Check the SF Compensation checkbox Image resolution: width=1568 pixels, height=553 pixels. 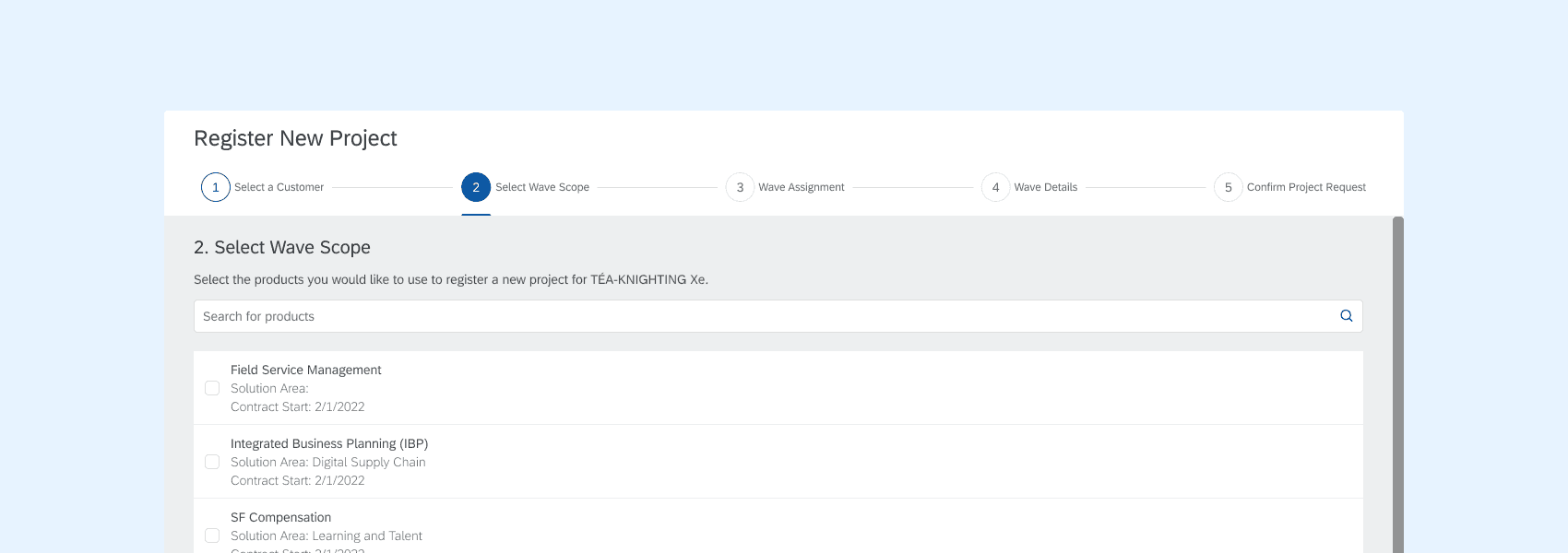click(x=212, y=535)
